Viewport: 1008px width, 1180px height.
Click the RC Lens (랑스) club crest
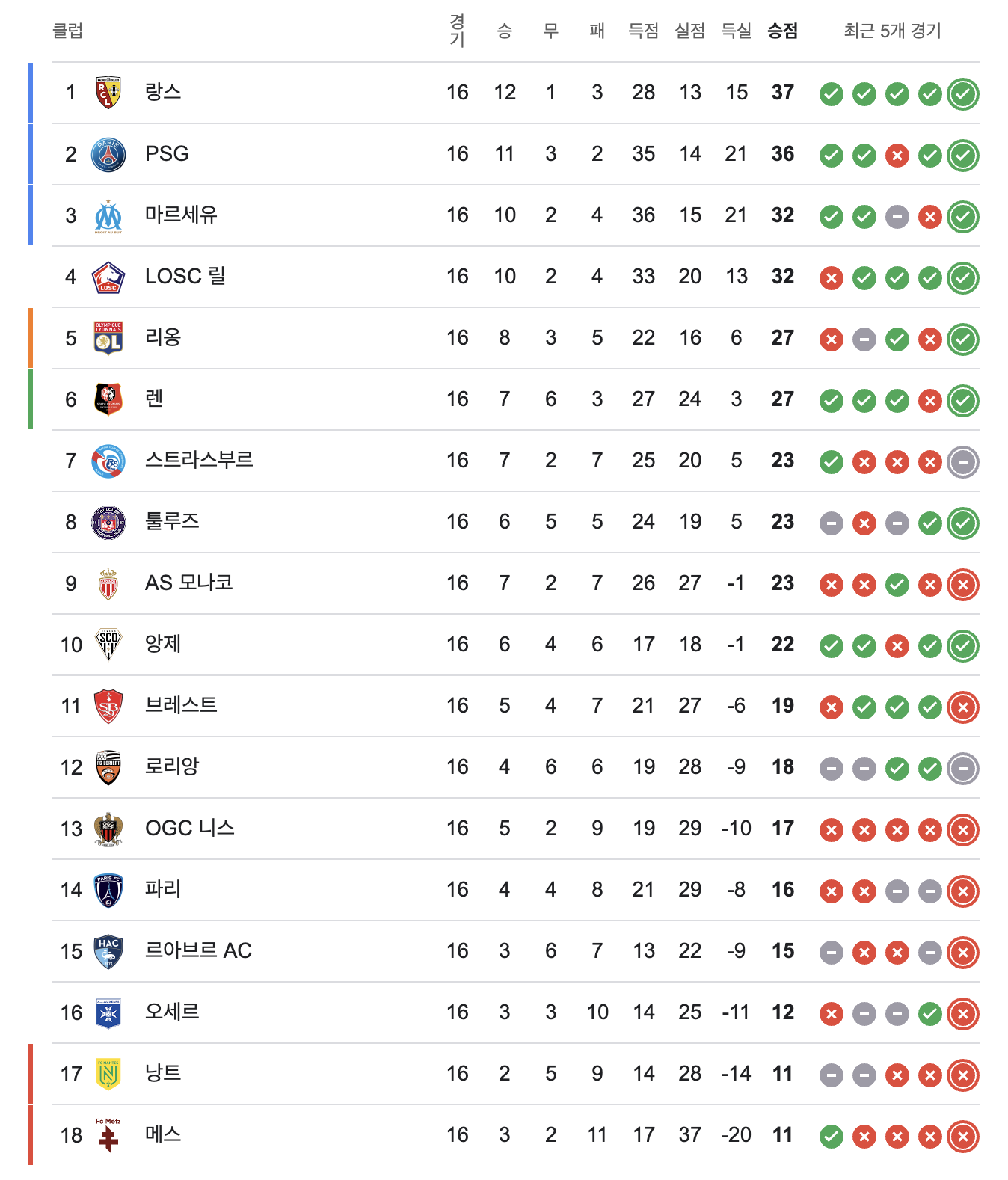108,93
